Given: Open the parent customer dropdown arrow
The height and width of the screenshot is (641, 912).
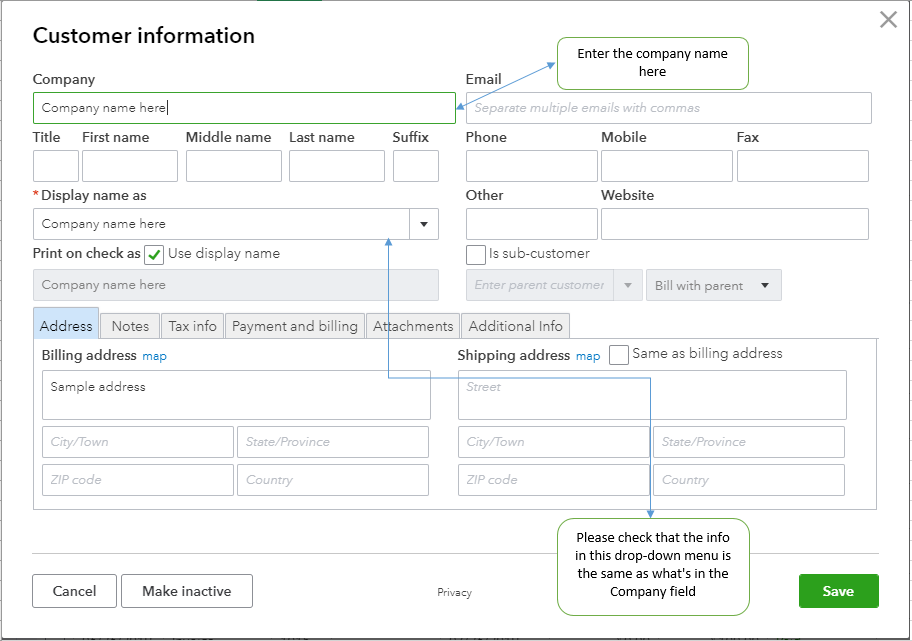Looking at the screenshot, I should [628, 285].
